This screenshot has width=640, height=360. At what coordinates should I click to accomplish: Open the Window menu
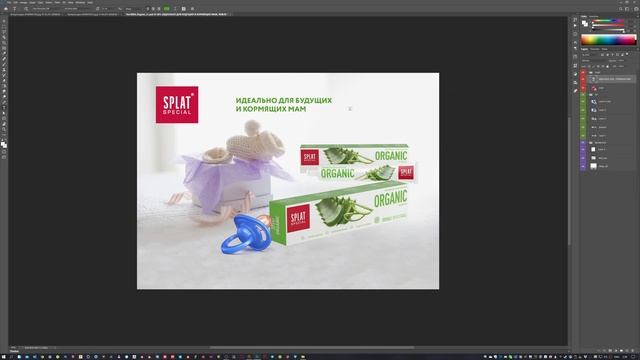tap(80, 2)
